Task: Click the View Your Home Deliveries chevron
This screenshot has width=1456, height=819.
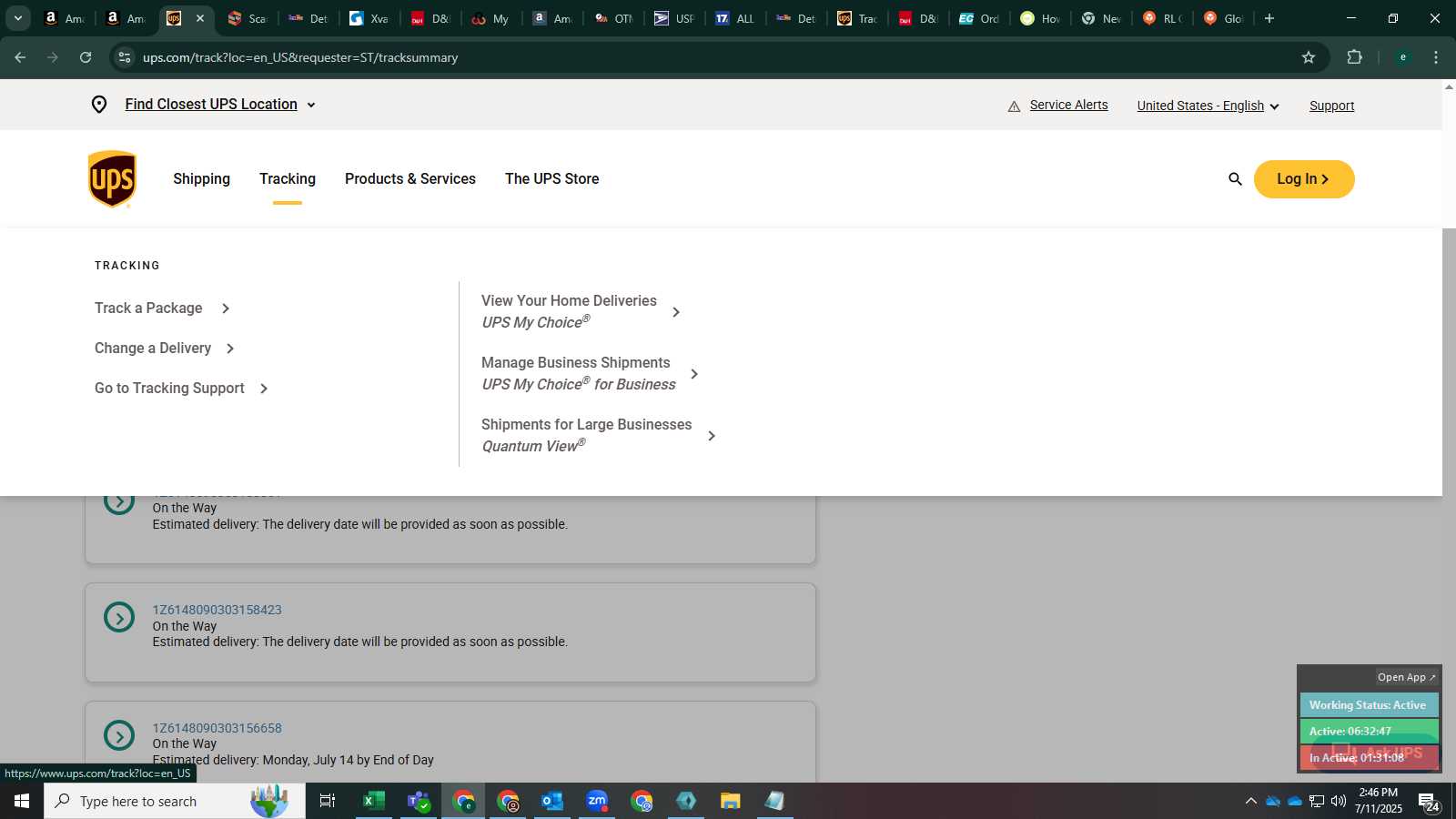Action: pos(676,312)
